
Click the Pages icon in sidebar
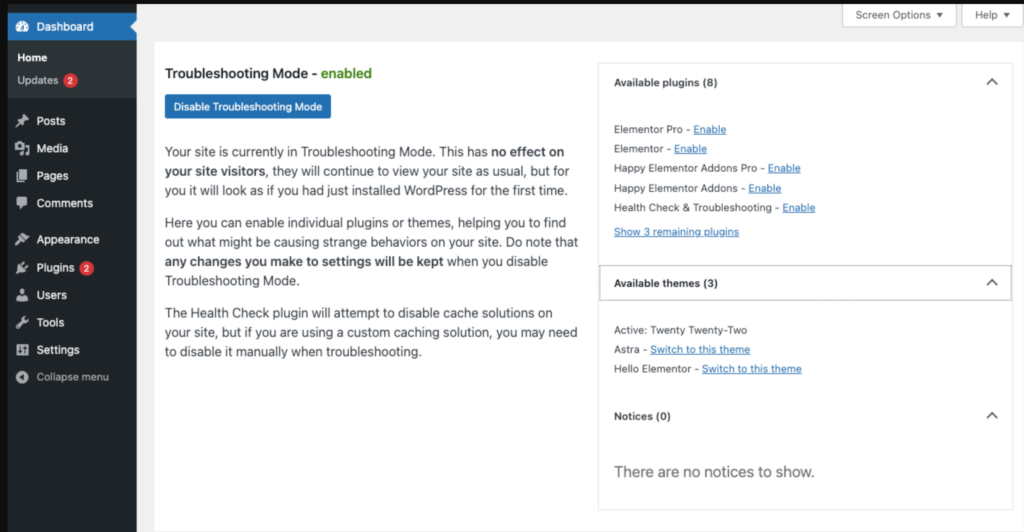click(x=22, y=176)
